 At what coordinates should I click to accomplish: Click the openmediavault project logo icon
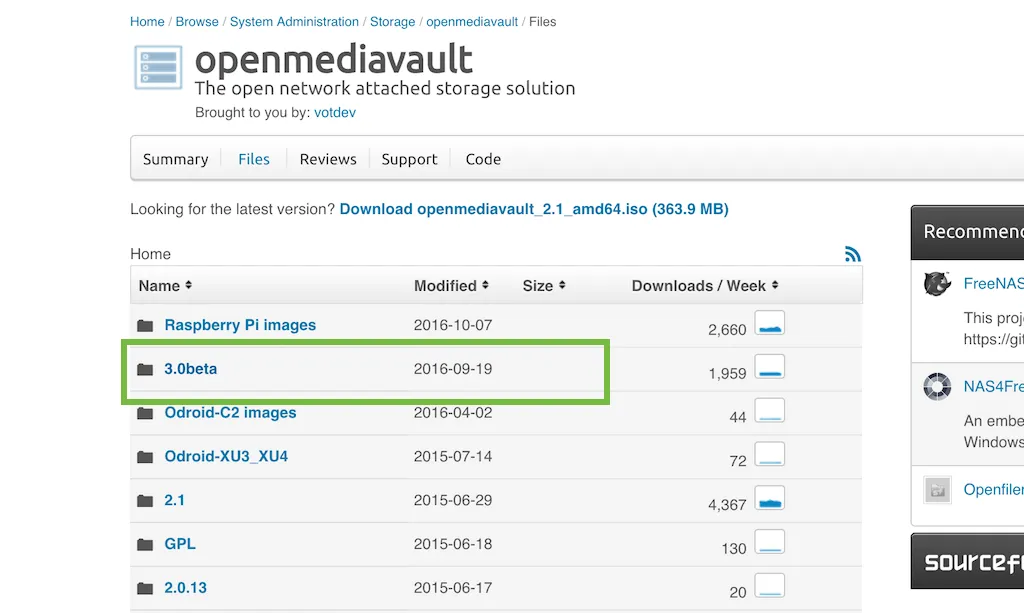coord(158,67)
